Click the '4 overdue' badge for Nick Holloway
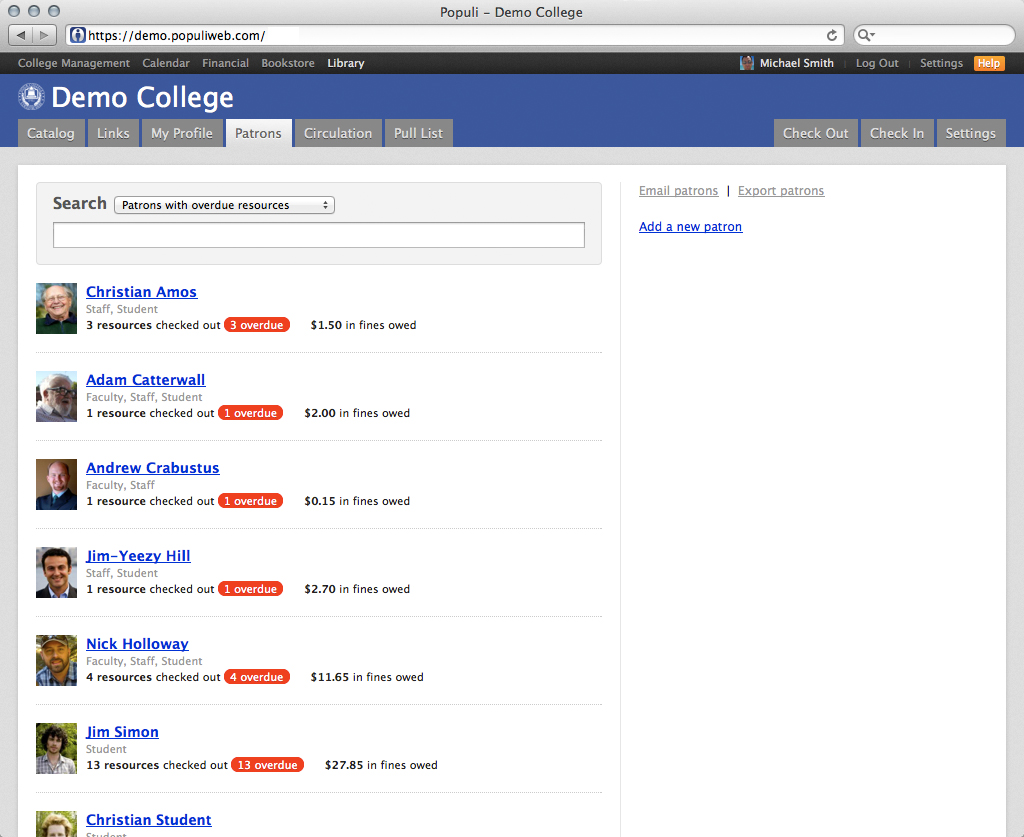Image resolution: width=1024 pixels, height=837 pixels. coord(257,677)
